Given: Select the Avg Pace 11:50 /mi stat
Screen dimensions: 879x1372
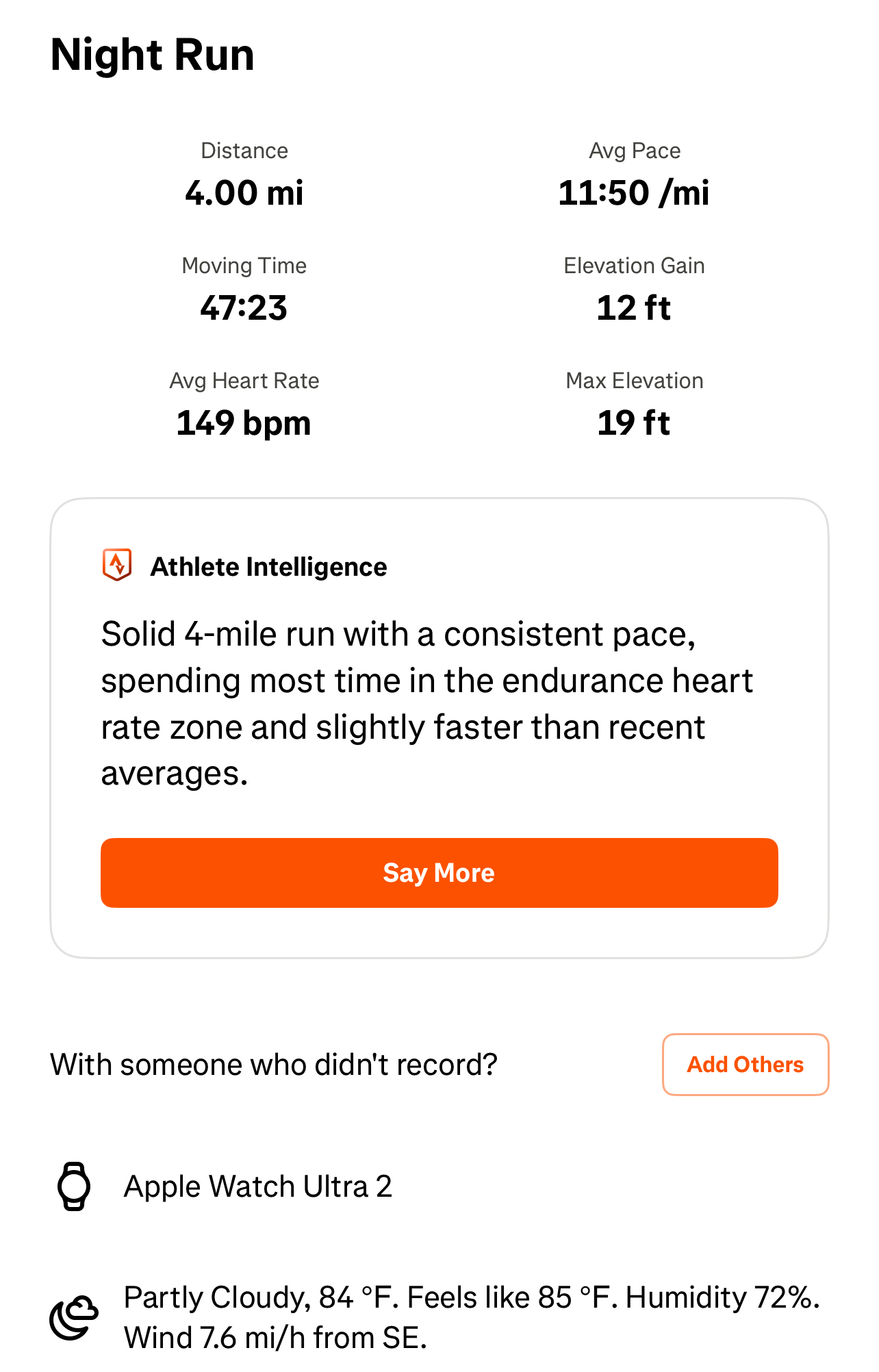Looking at the screenshot, I should pyautogui.click(x=635, y=175).
